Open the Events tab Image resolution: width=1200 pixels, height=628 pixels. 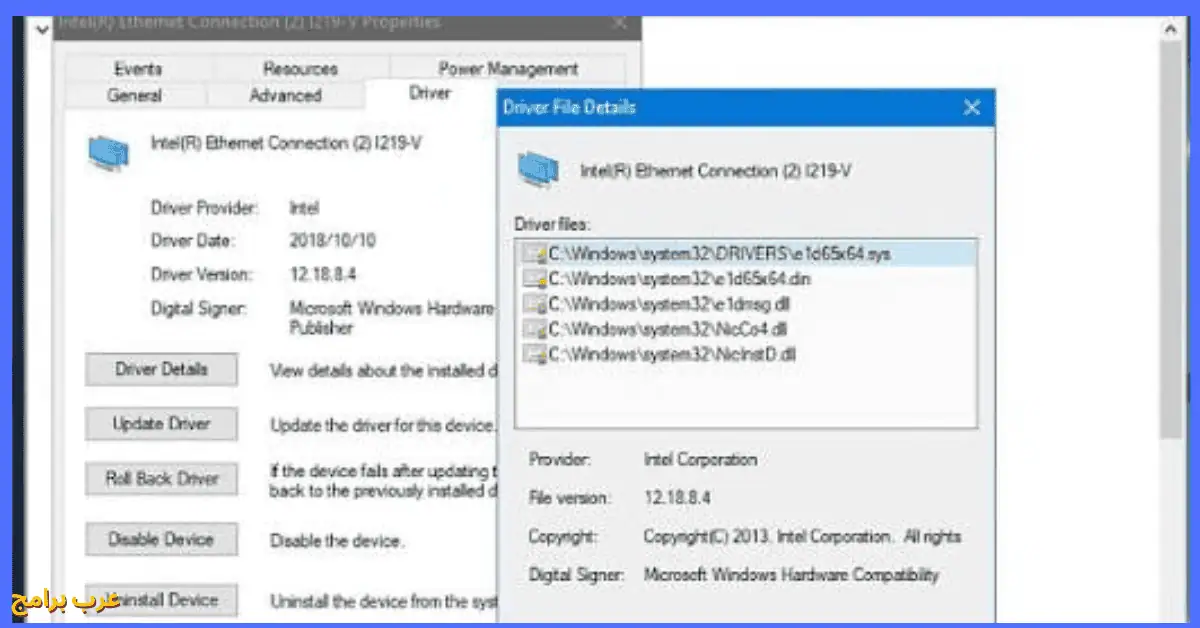138,69
